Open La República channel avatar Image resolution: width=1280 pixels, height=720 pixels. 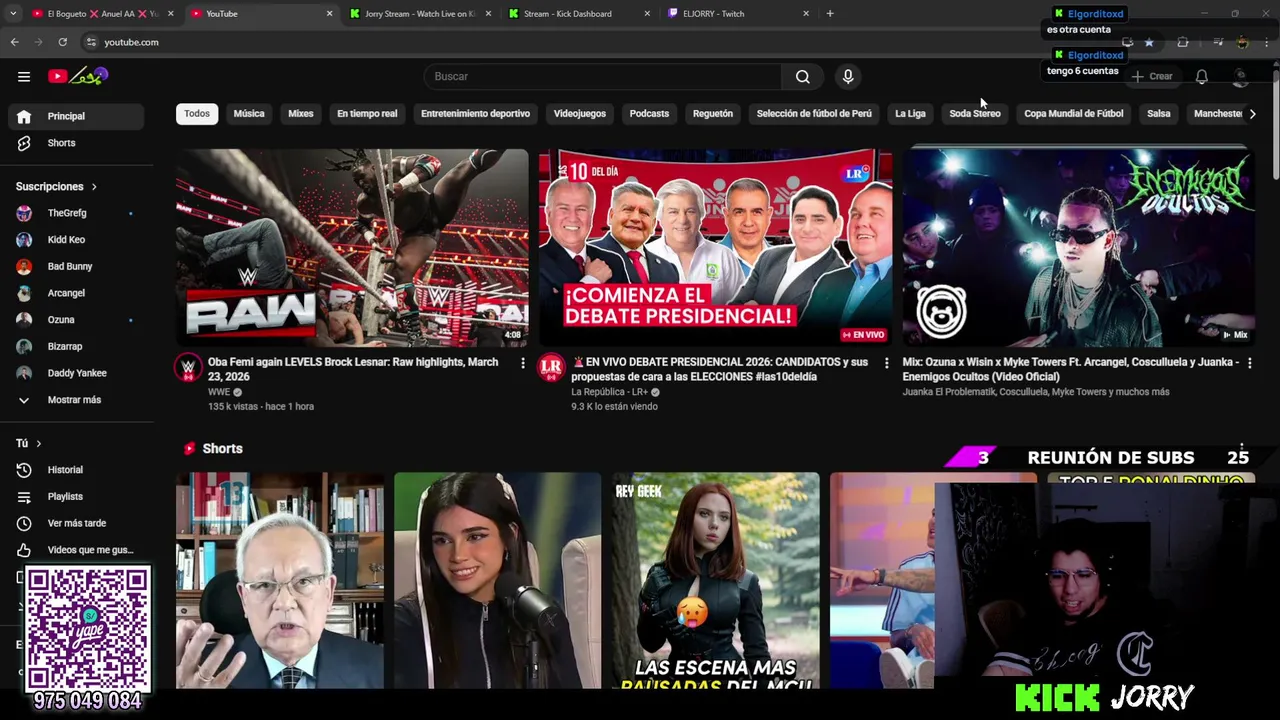pyautogui.click(x=551, y=367)
